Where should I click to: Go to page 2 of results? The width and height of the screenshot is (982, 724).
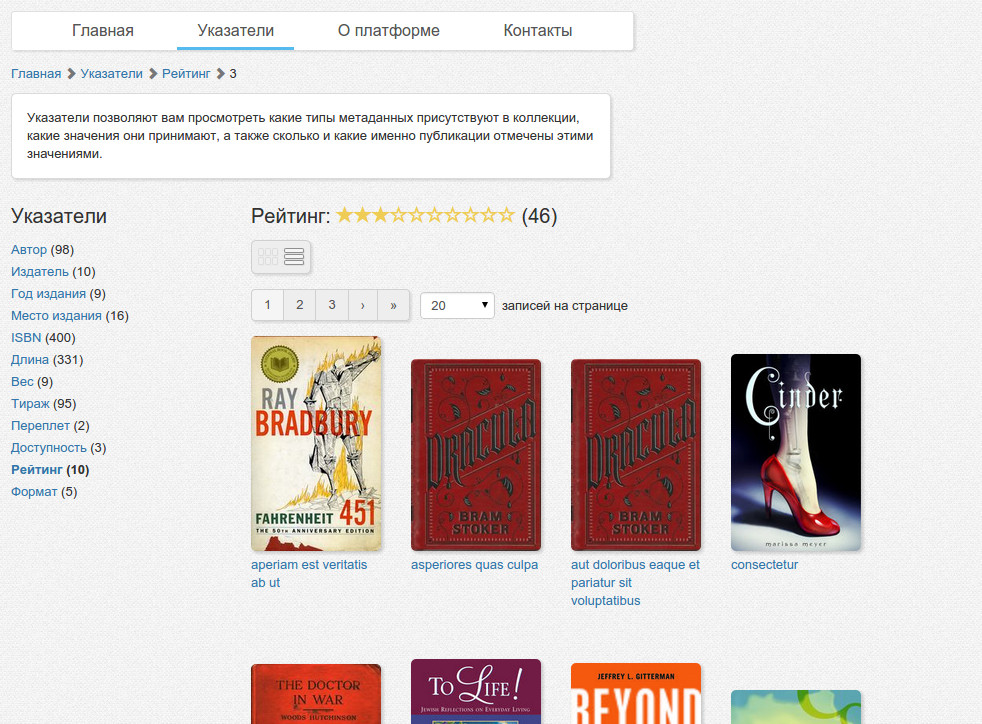coord(299,305)
